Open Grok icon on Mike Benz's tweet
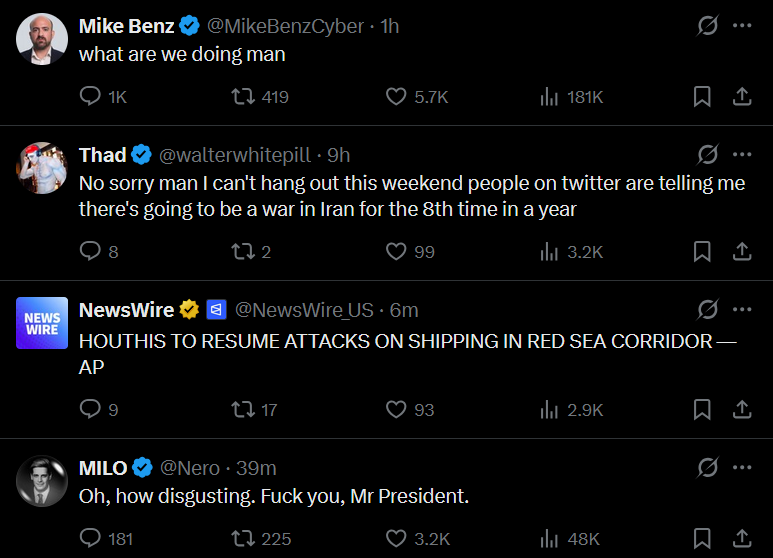 pyautogui.click(x=707, y=26)
